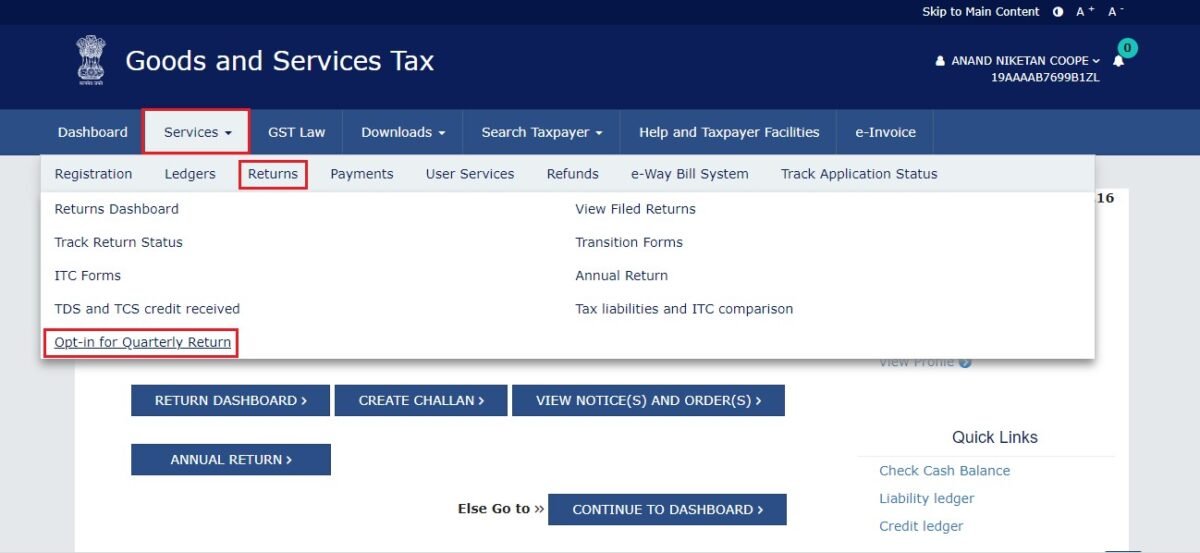
Task: Select the Returns submenu tab
Action: pos(273,174)
